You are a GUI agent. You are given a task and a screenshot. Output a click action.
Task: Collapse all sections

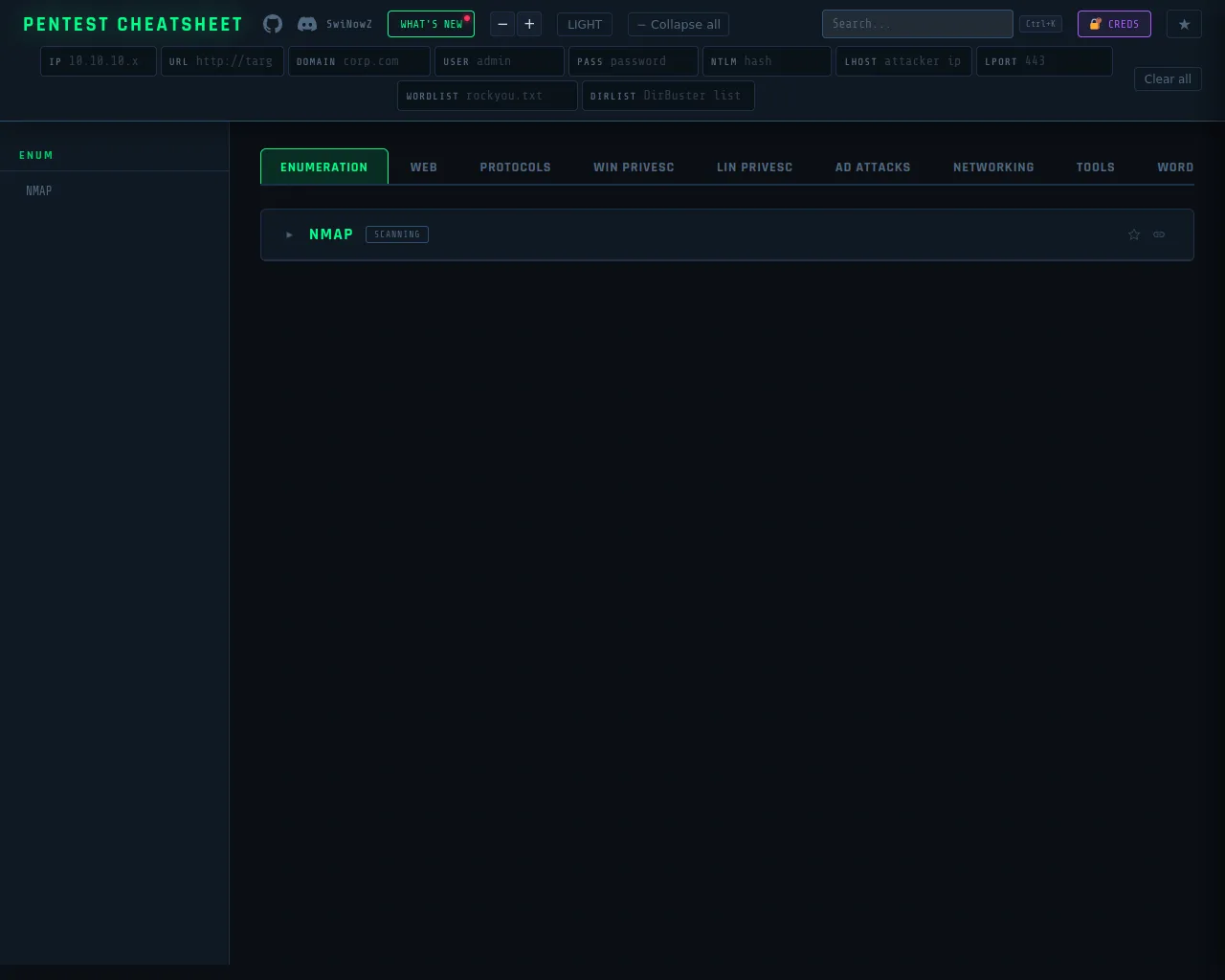pyautogui.click(x=679, y=24)
